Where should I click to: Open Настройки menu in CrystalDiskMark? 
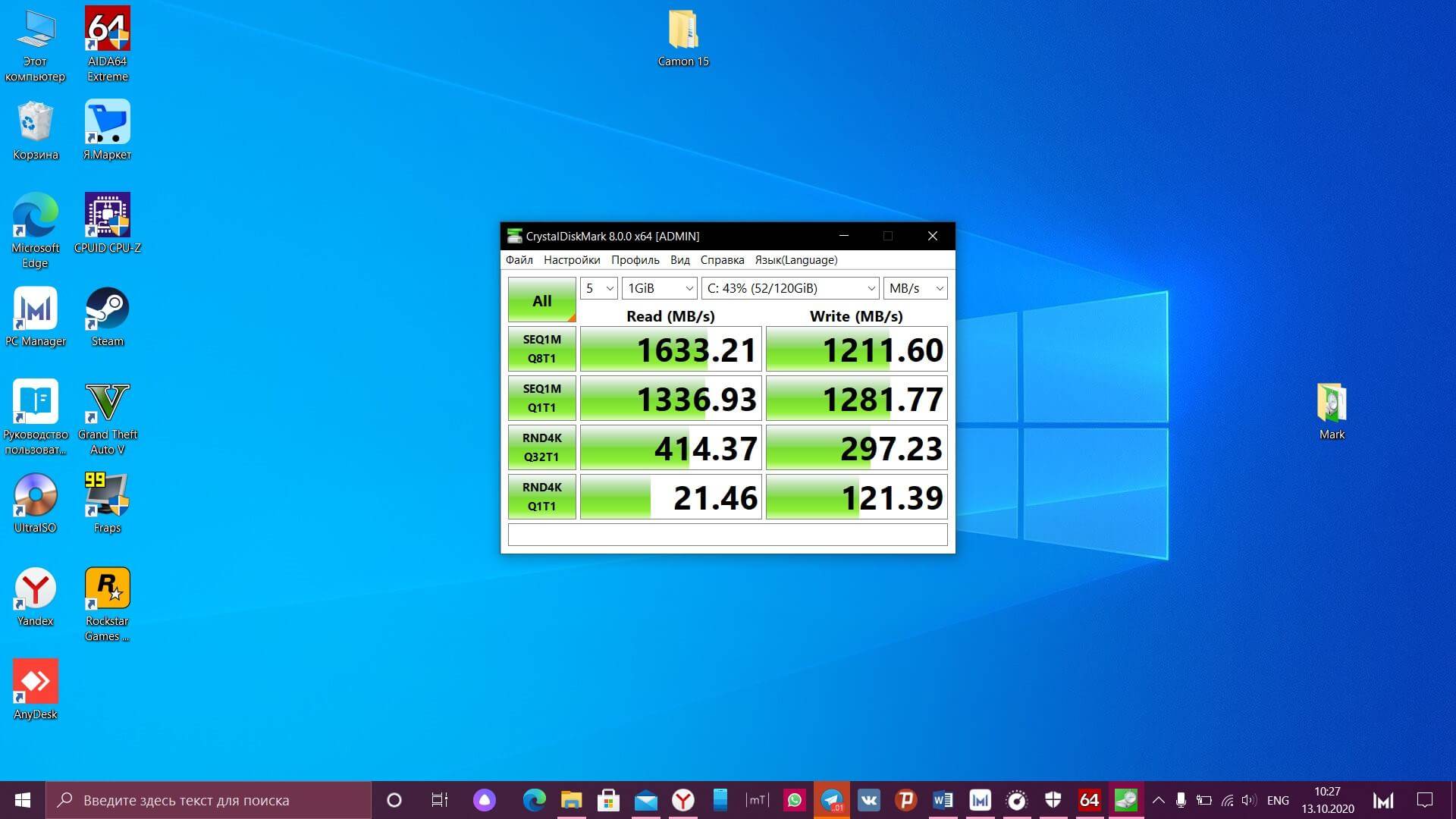pos(571,260)
